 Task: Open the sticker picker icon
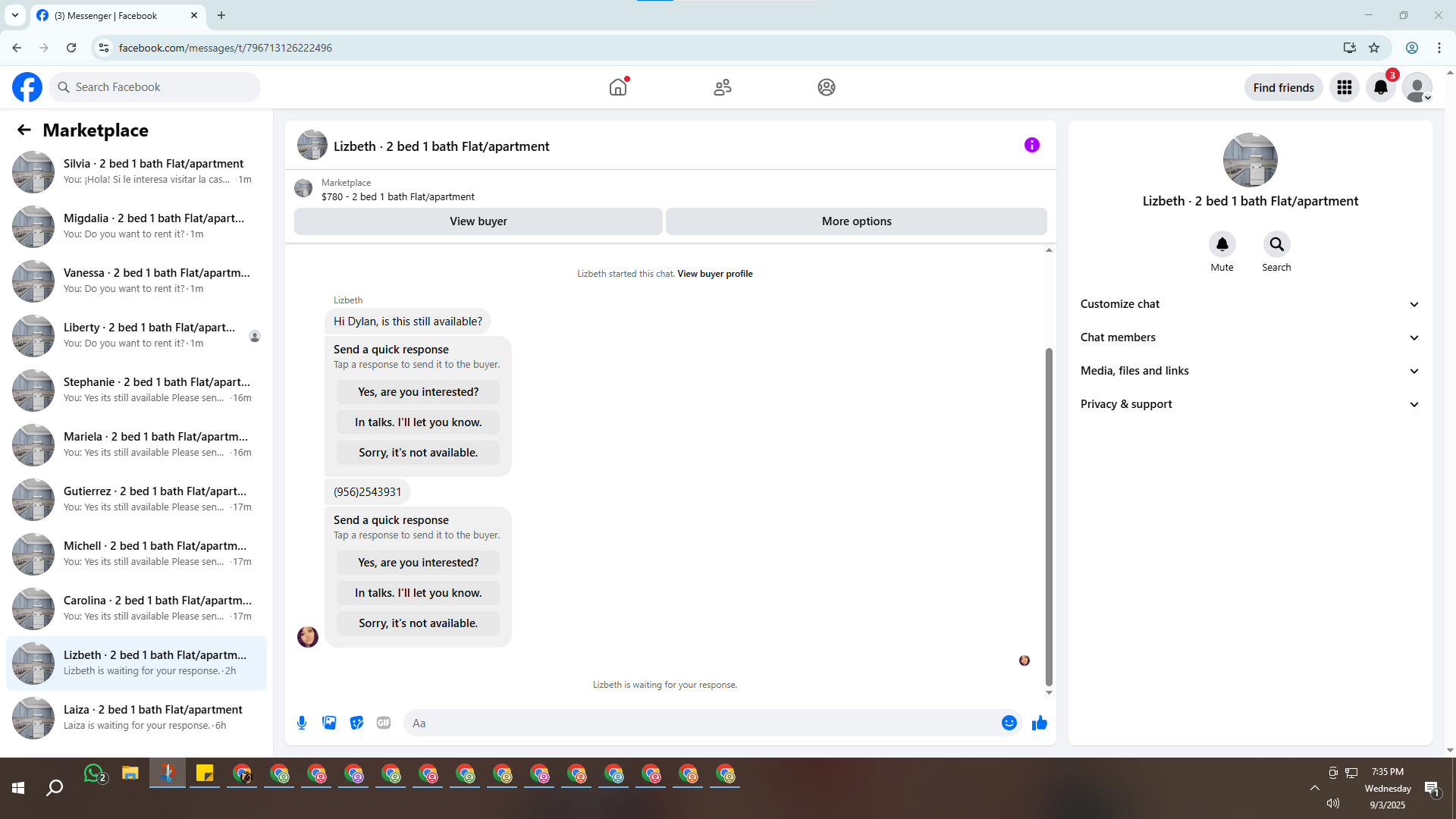(356, 723)
